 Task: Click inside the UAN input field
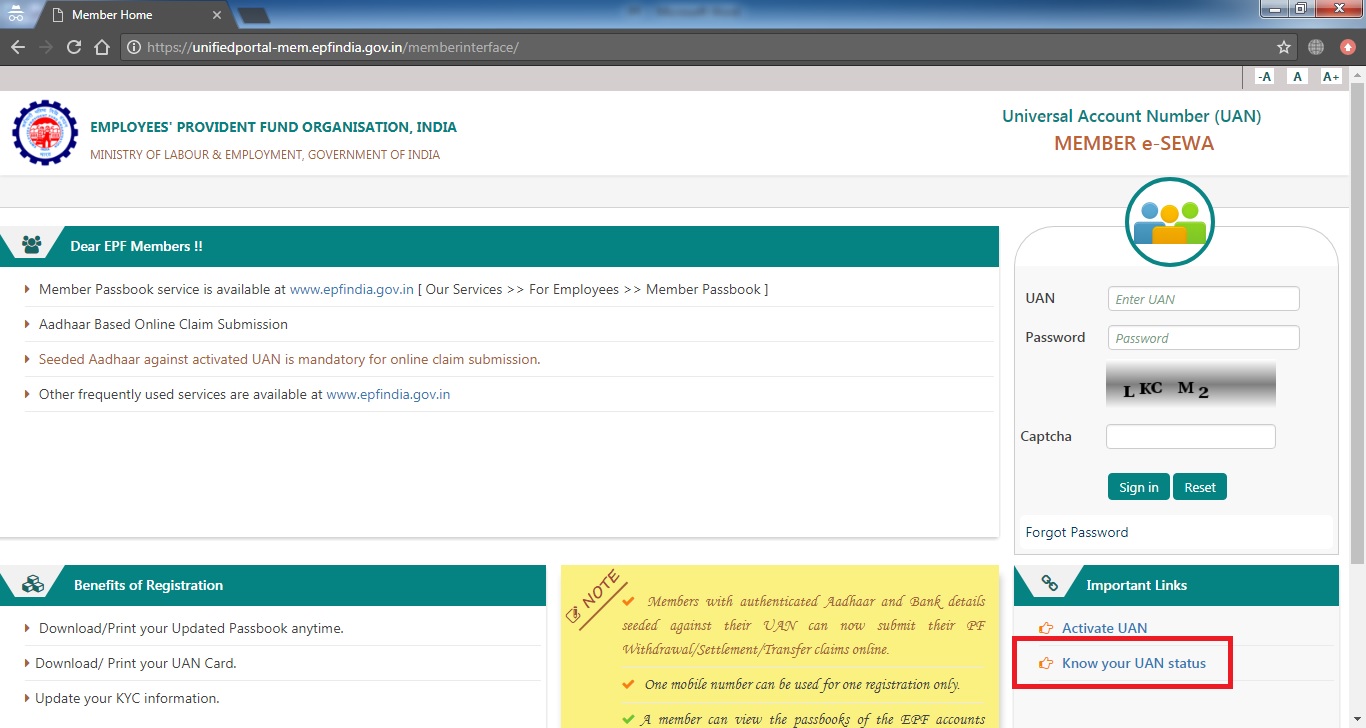coord(1202,298)
